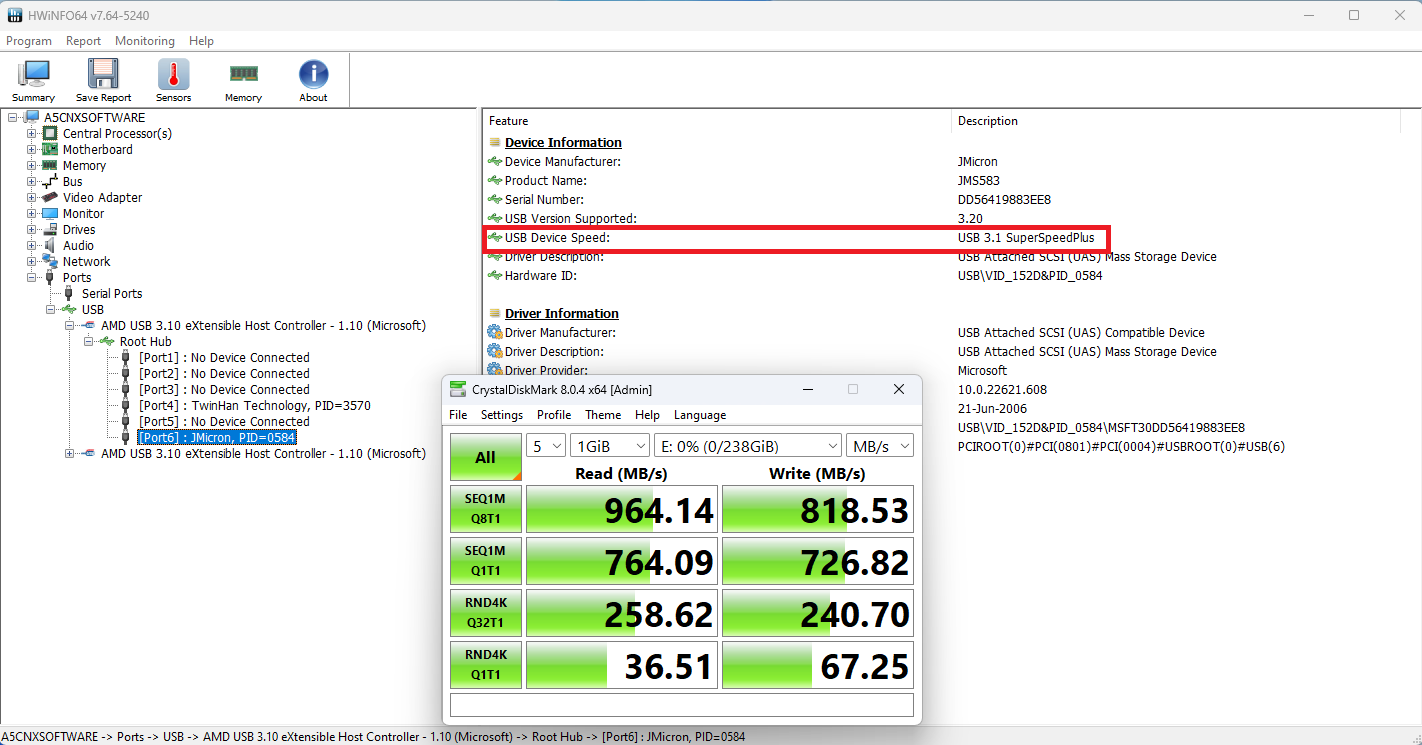Collapse the Ports tree node
The height and width of the screenshot is (745, 1422).
coord(32,277)
